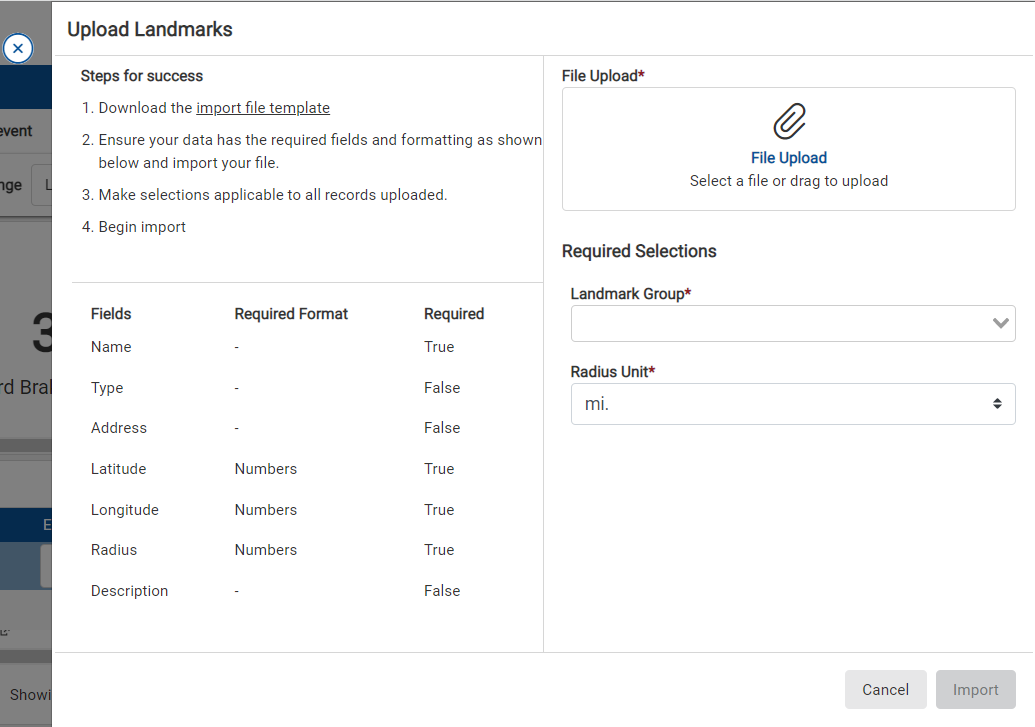
Task: Open the Radius Unit selector
Action: pos(793,403)
